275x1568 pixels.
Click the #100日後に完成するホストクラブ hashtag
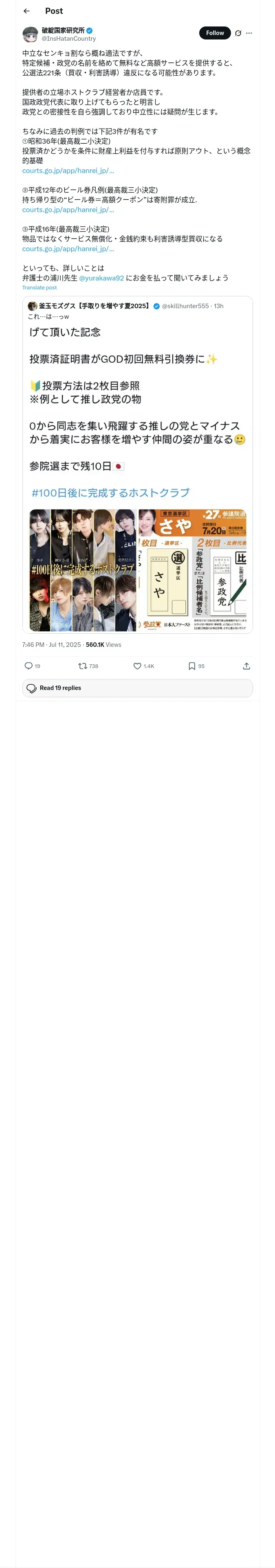[x=110, y=493]
